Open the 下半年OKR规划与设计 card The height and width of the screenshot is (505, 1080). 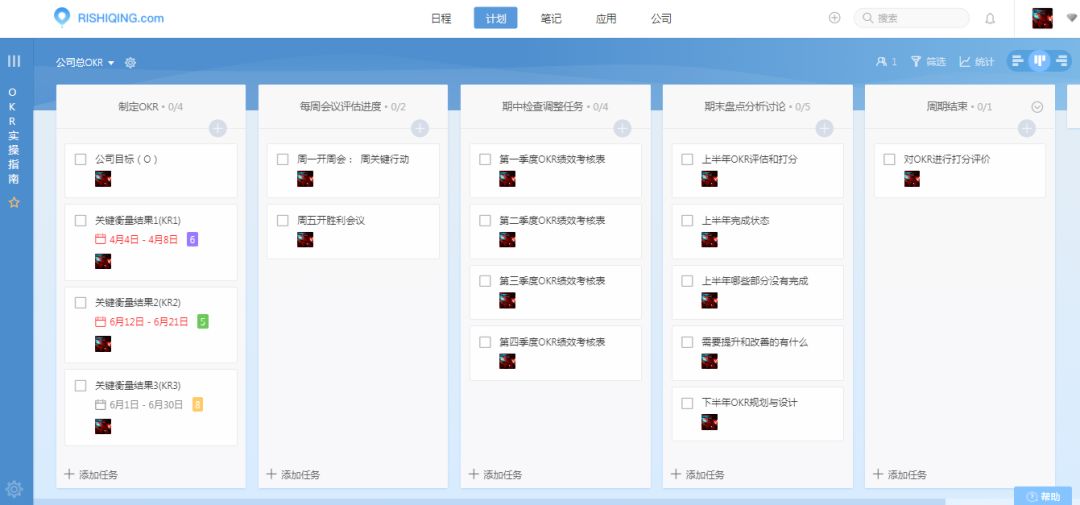(x=758, y=413)
